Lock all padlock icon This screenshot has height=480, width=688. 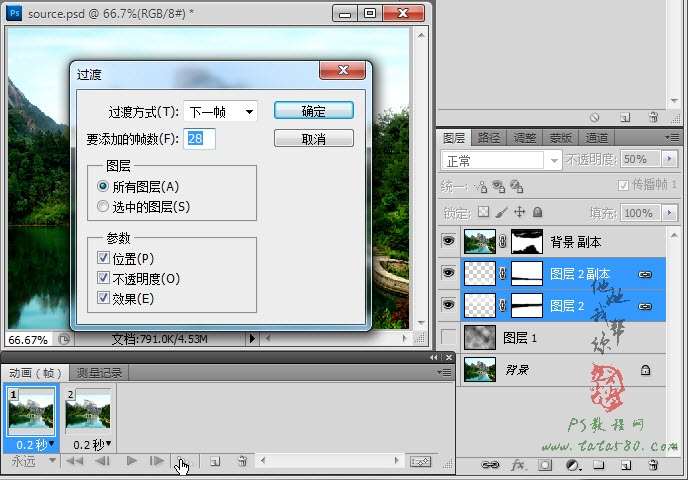pyautogui.click(x=538, y=212)
